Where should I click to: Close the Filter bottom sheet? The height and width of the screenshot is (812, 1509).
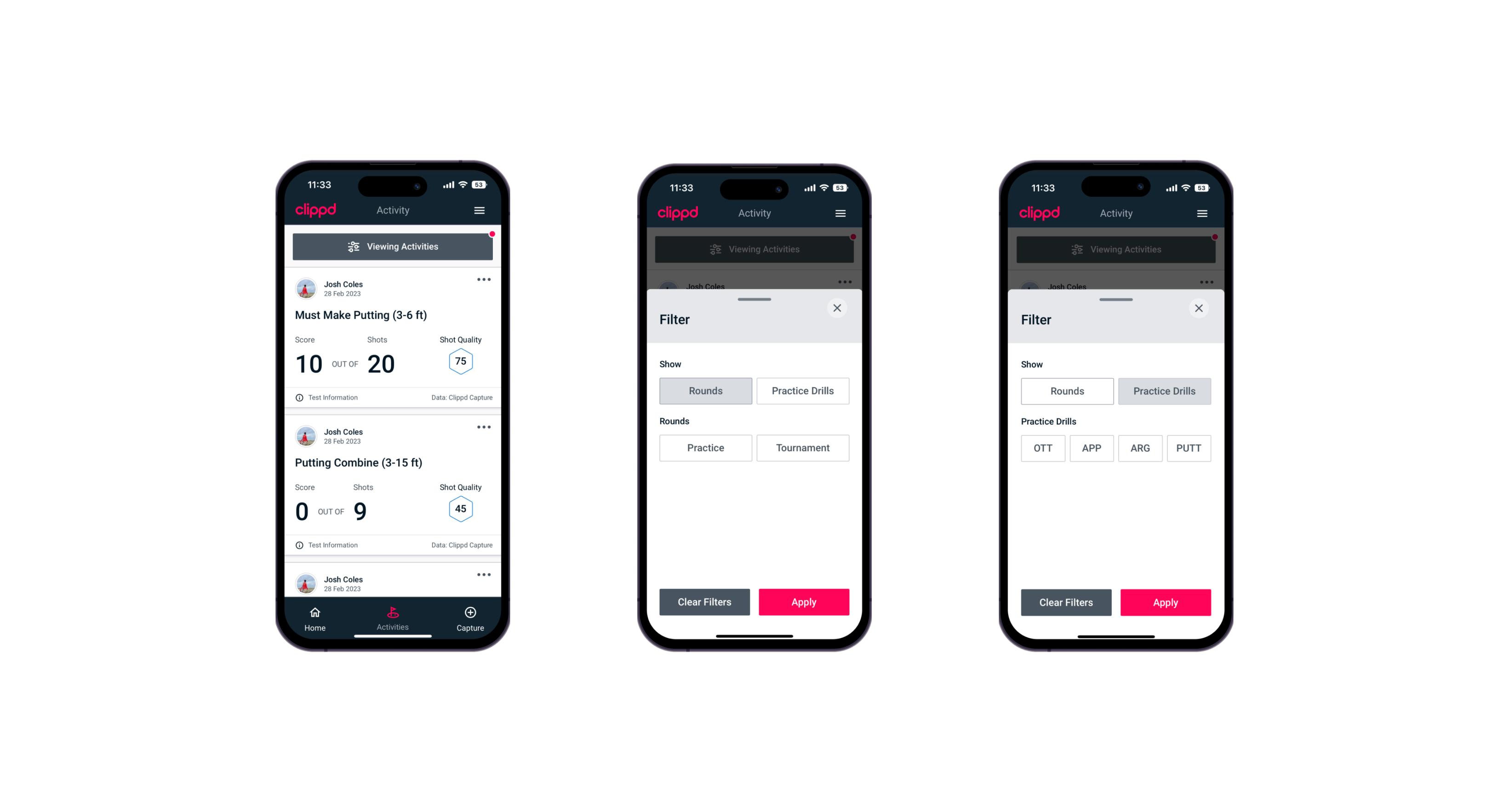pos(839,308)
